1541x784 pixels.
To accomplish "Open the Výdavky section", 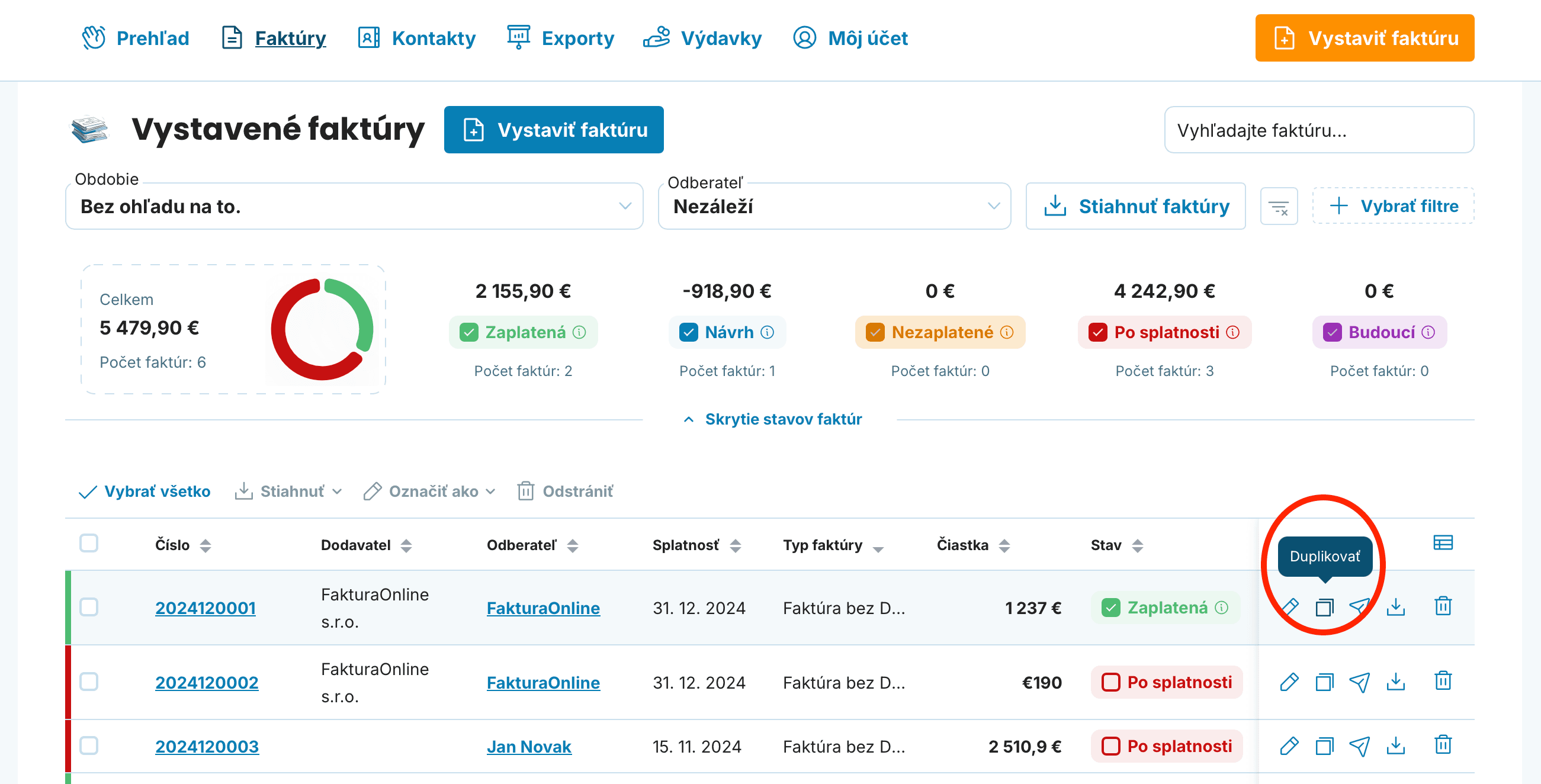I will coord(702,38).
